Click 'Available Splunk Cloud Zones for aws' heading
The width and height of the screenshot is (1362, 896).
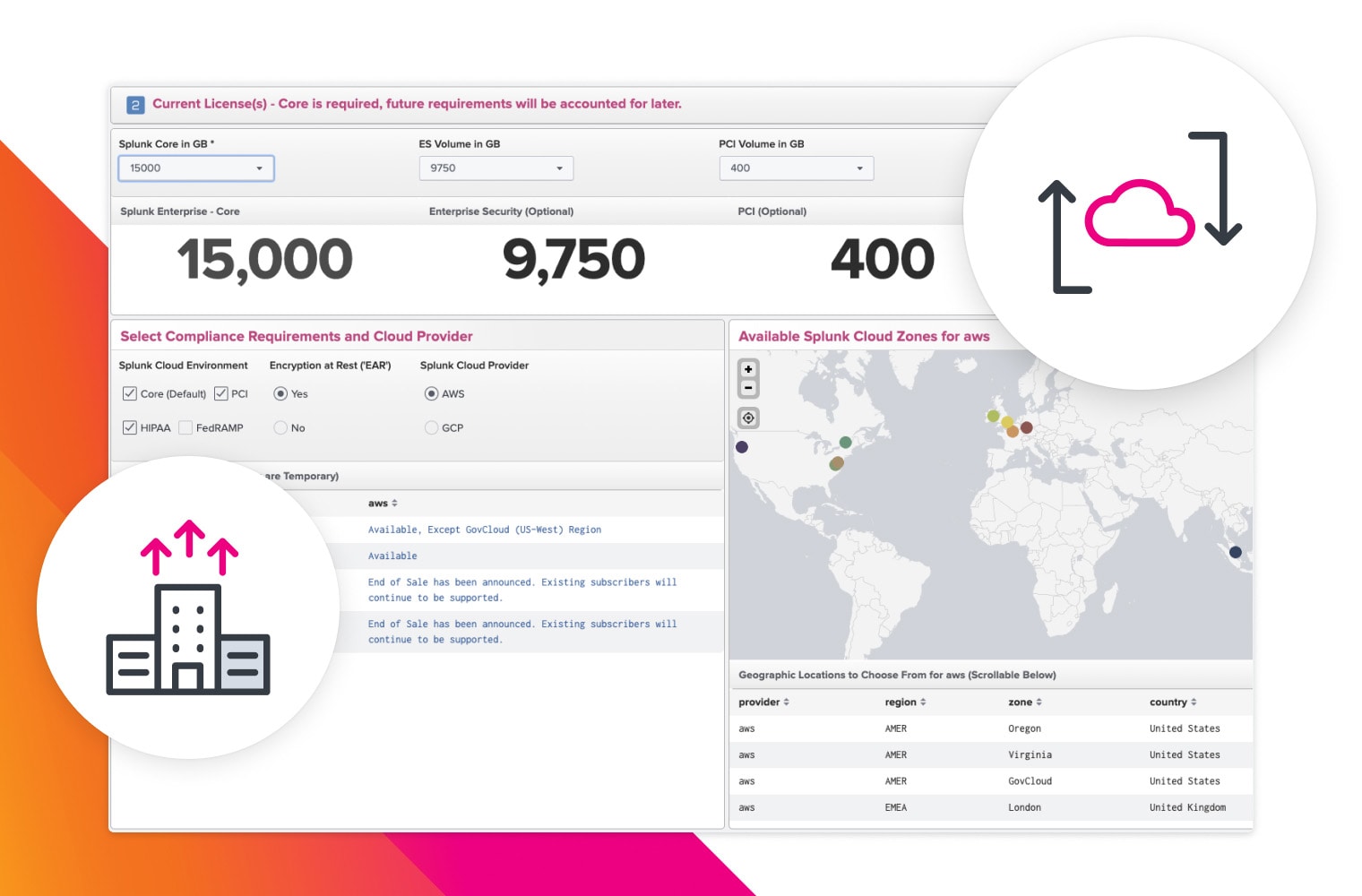pos(864,336)
